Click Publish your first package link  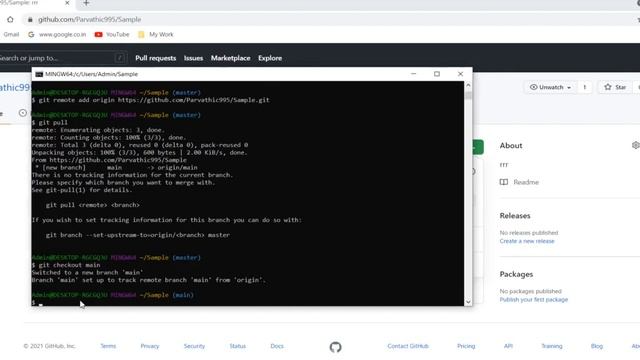(x=533, y=300)
